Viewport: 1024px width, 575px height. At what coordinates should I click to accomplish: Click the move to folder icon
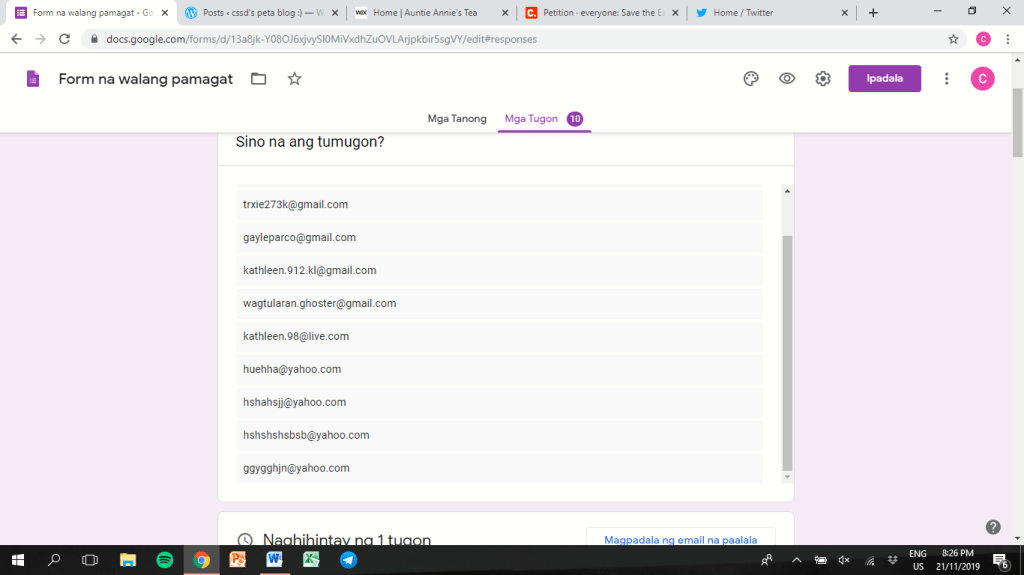(x=259, y=79)
